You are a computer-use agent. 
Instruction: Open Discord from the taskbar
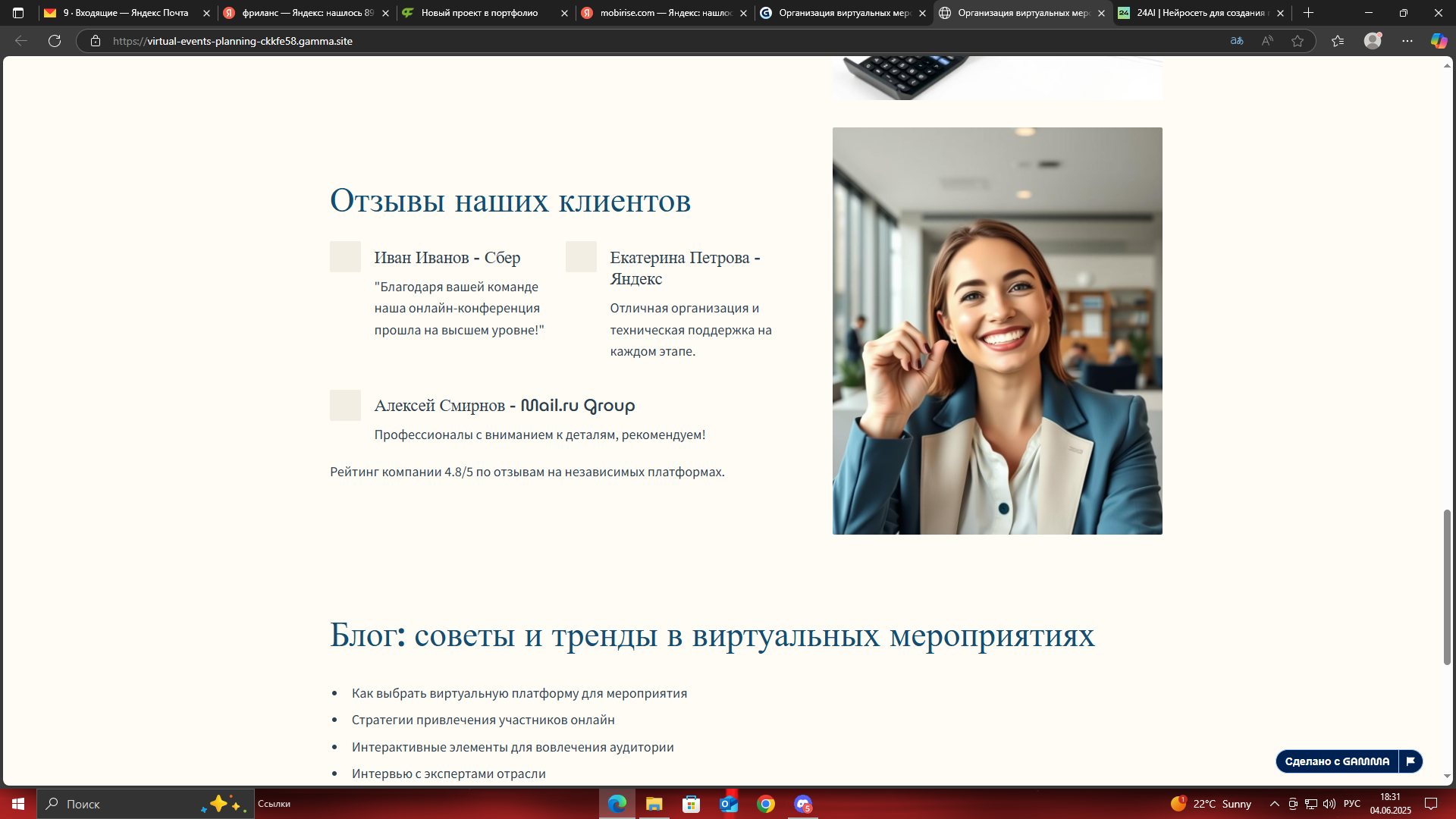coord(802,804)
